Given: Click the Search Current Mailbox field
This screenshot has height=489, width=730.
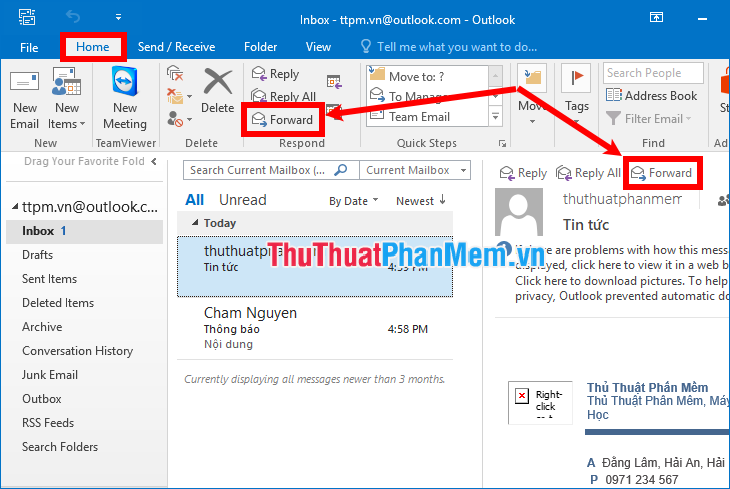Looking at the screenshot, I should point(271,170).
